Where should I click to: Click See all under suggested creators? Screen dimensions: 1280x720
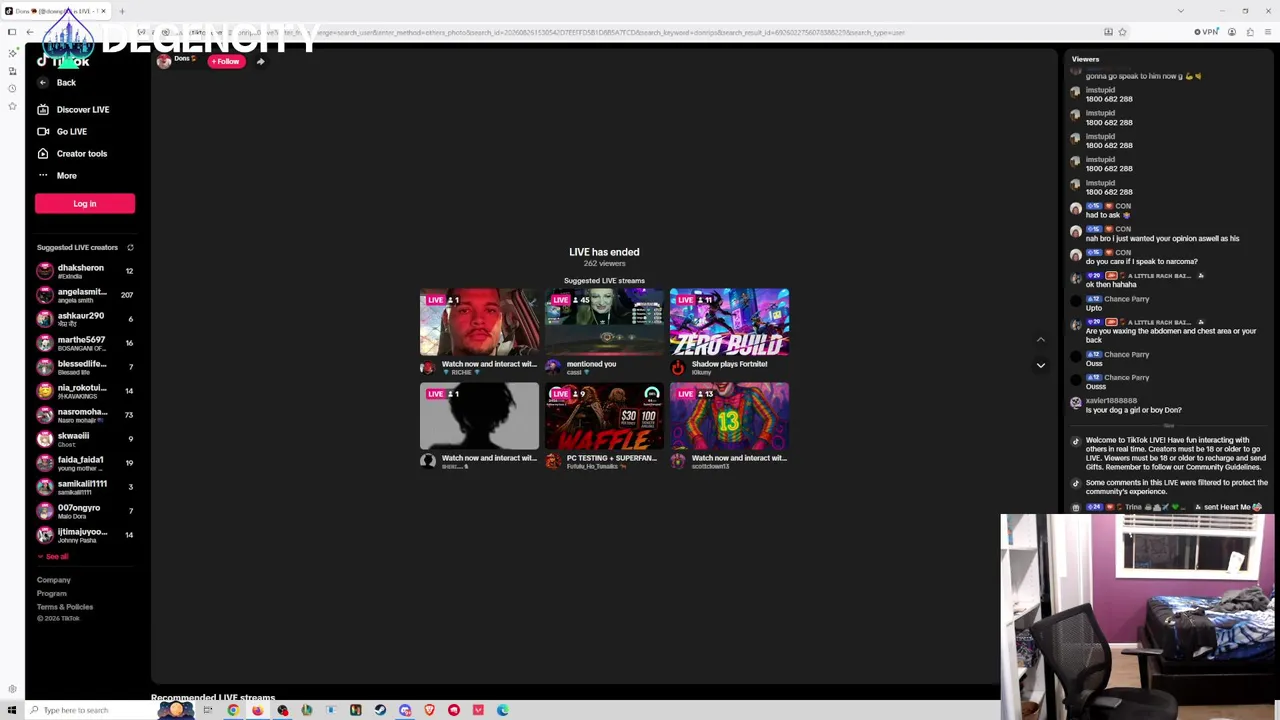(54, 557)
